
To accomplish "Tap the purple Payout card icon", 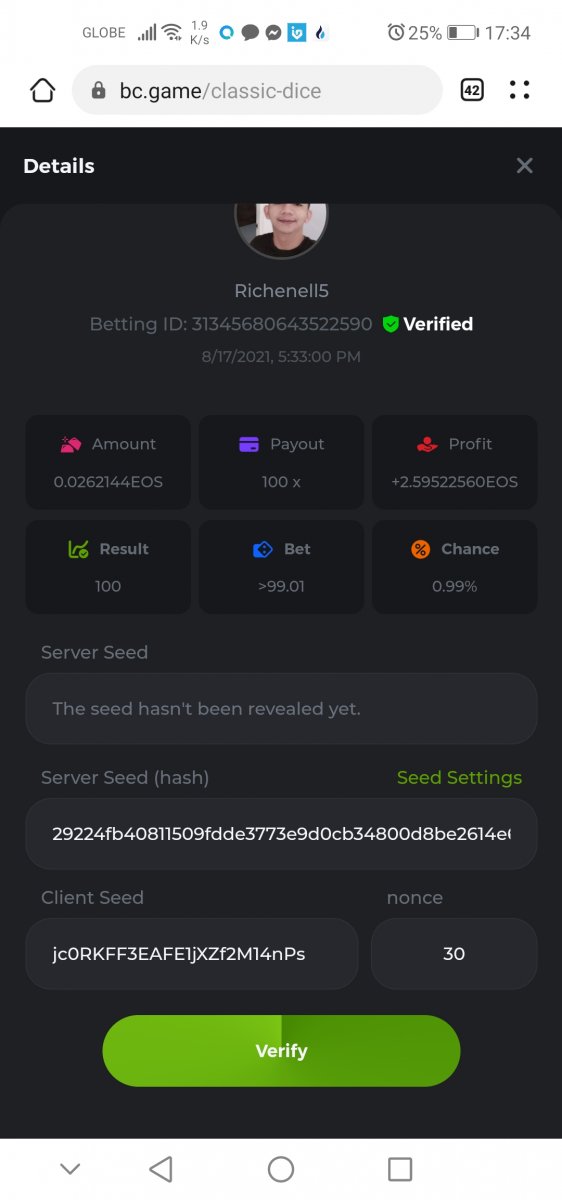I will pyautogui.click(x=249, y=444).
